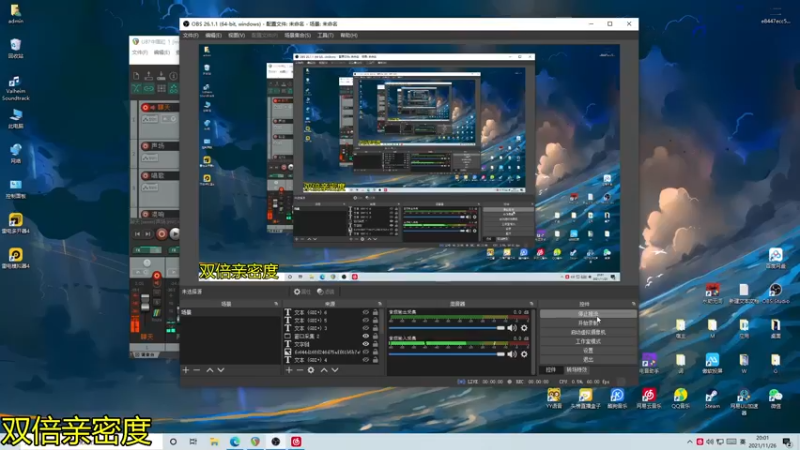Open the 帮助(H) menu dropdown
Image resolution: width=800 pixels, height=450 pixels.
pos(348,35)
